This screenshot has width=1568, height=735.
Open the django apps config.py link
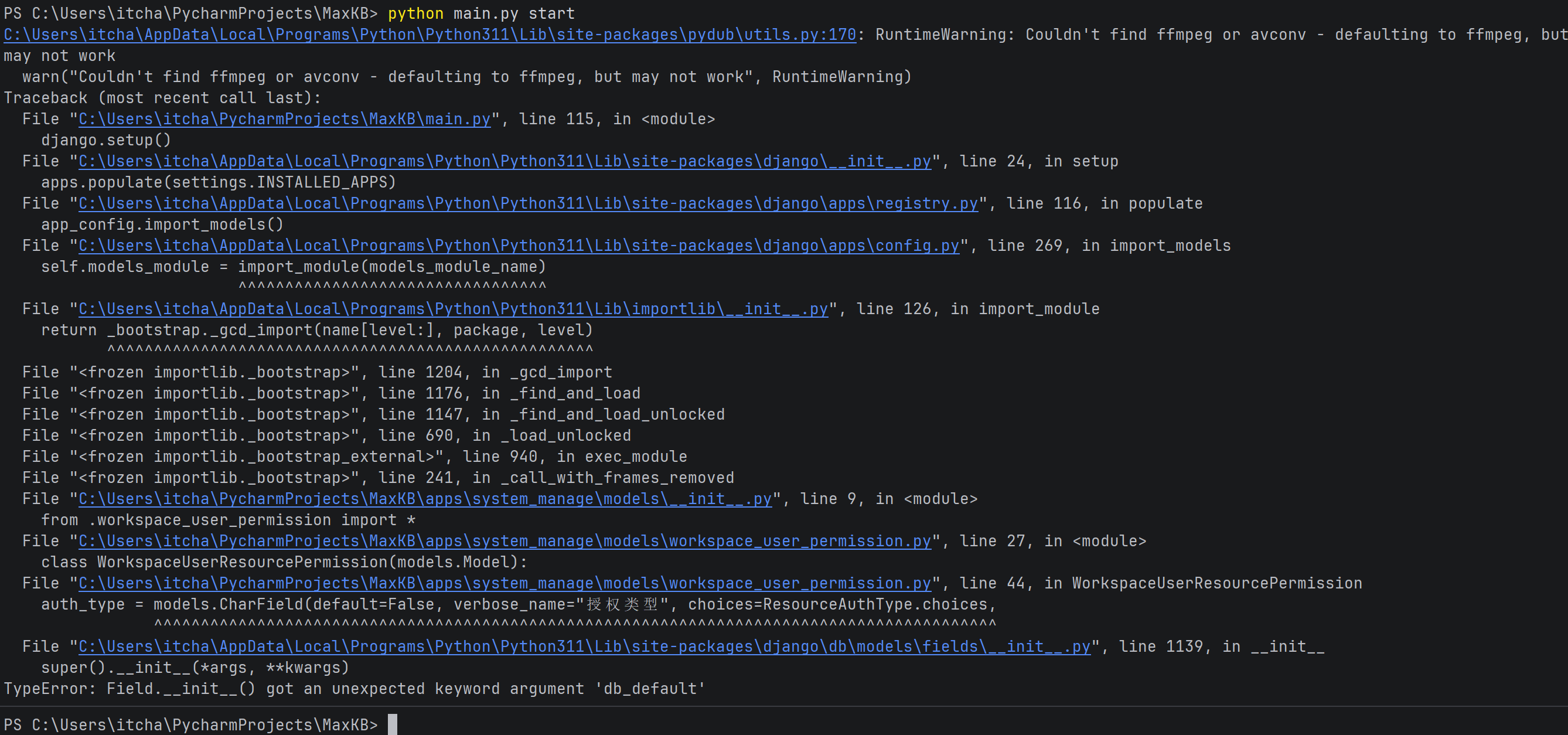pyautogui.click(x=519, y=246)
